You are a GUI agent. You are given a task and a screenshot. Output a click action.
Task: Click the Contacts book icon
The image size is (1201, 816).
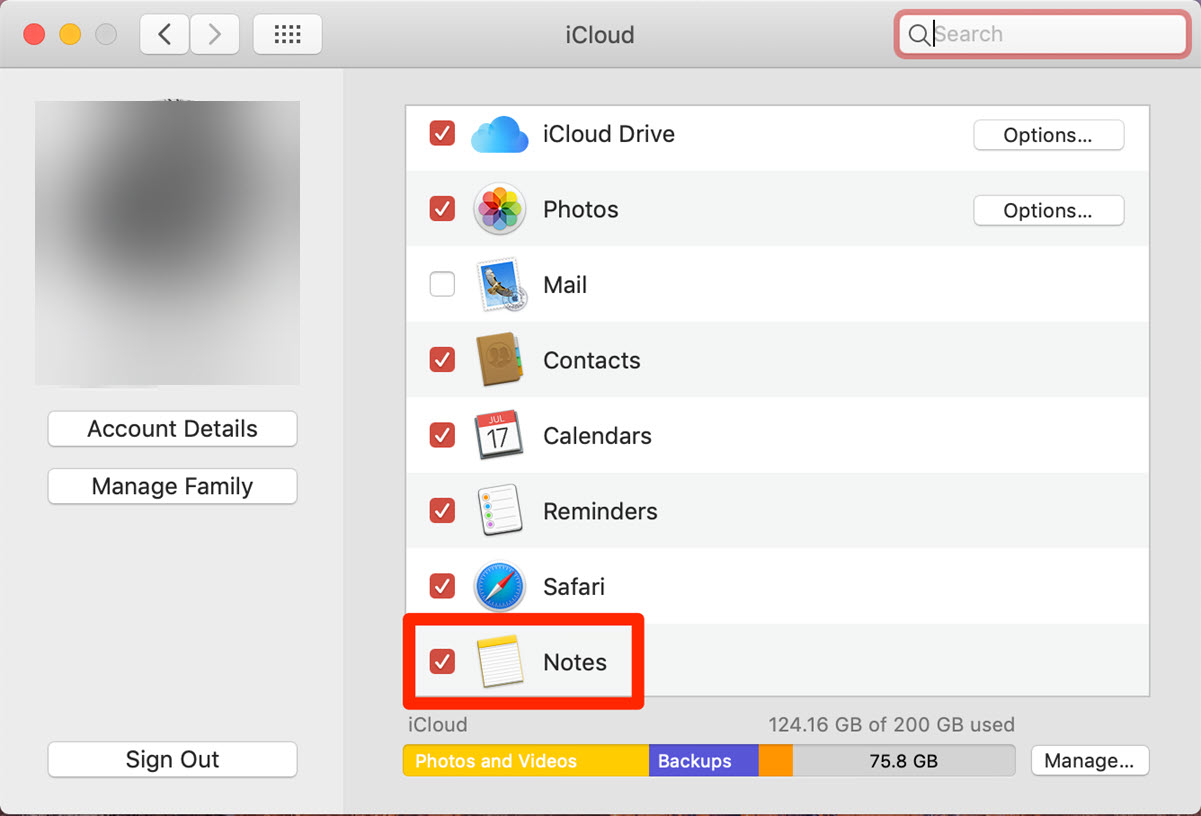click(x=500, y=360)
